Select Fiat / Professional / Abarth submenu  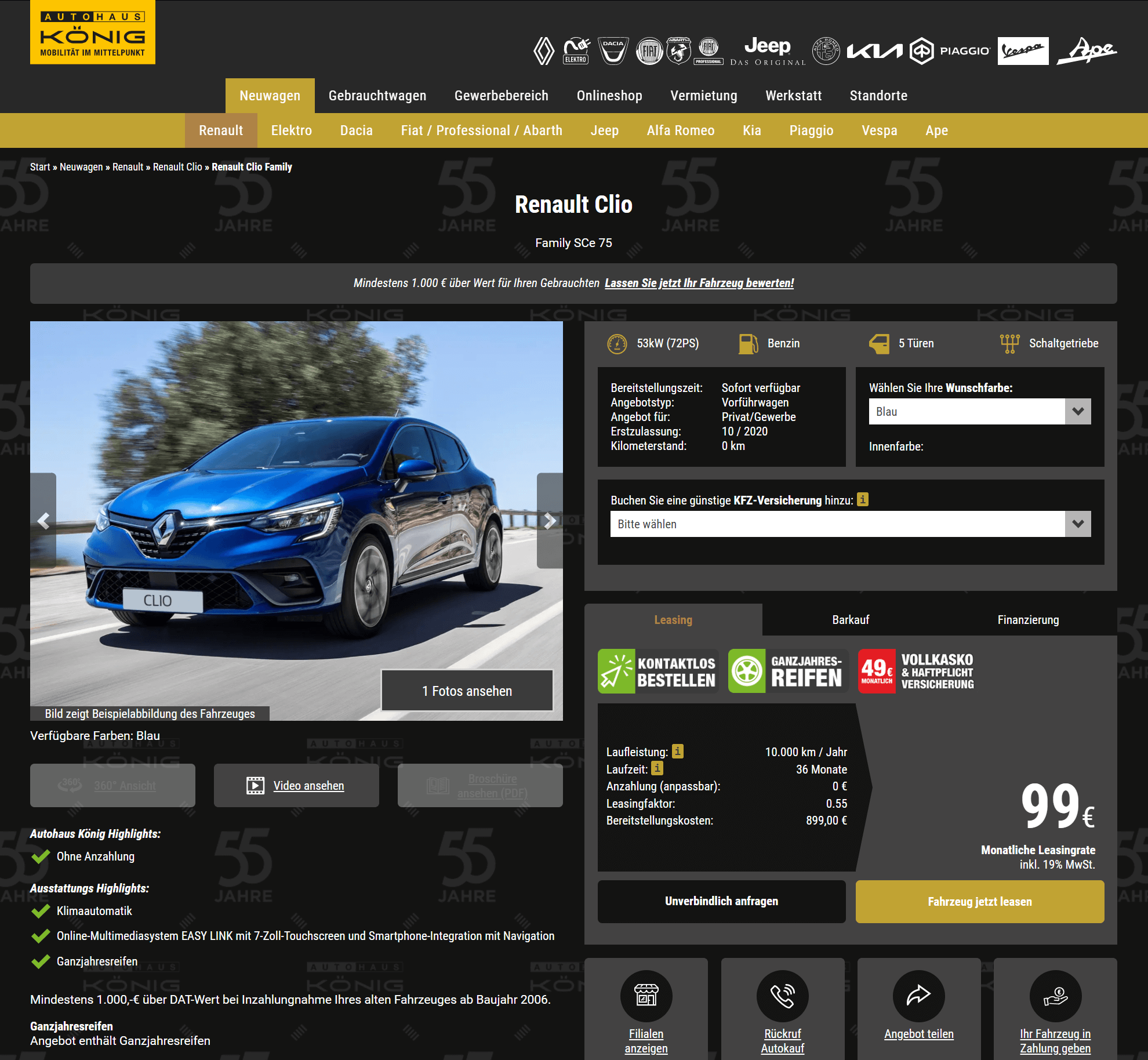tap(482, 130)
